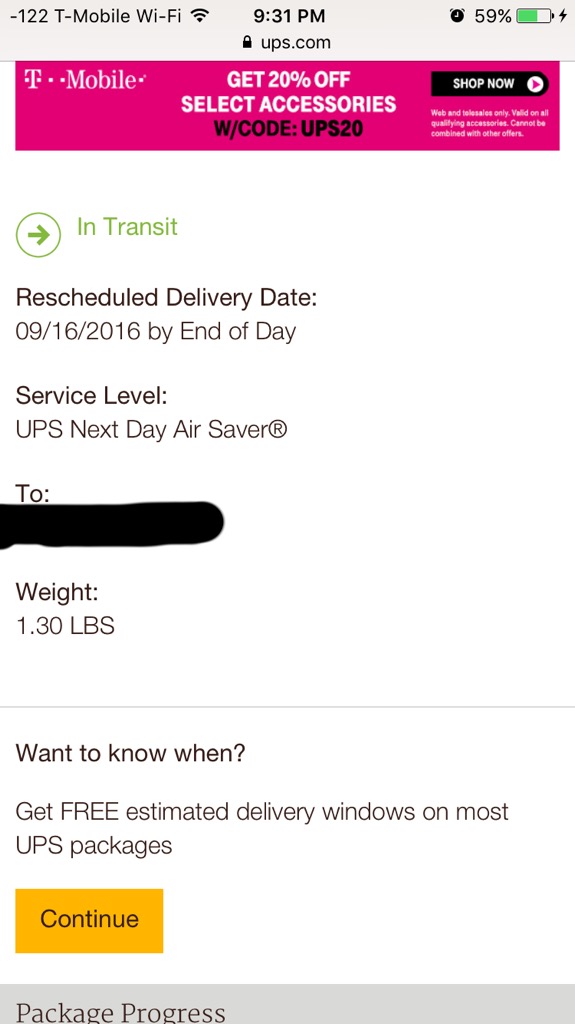Click the yellow Continue button
The height and width of the screenshot is (1024, 575).
[90, 921]
